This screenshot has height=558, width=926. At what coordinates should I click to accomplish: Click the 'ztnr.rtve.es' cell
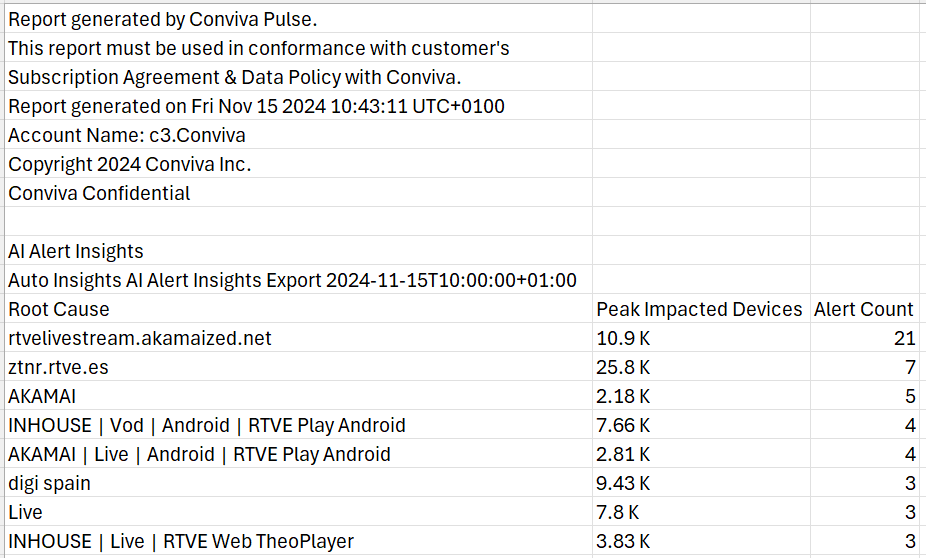58,367
